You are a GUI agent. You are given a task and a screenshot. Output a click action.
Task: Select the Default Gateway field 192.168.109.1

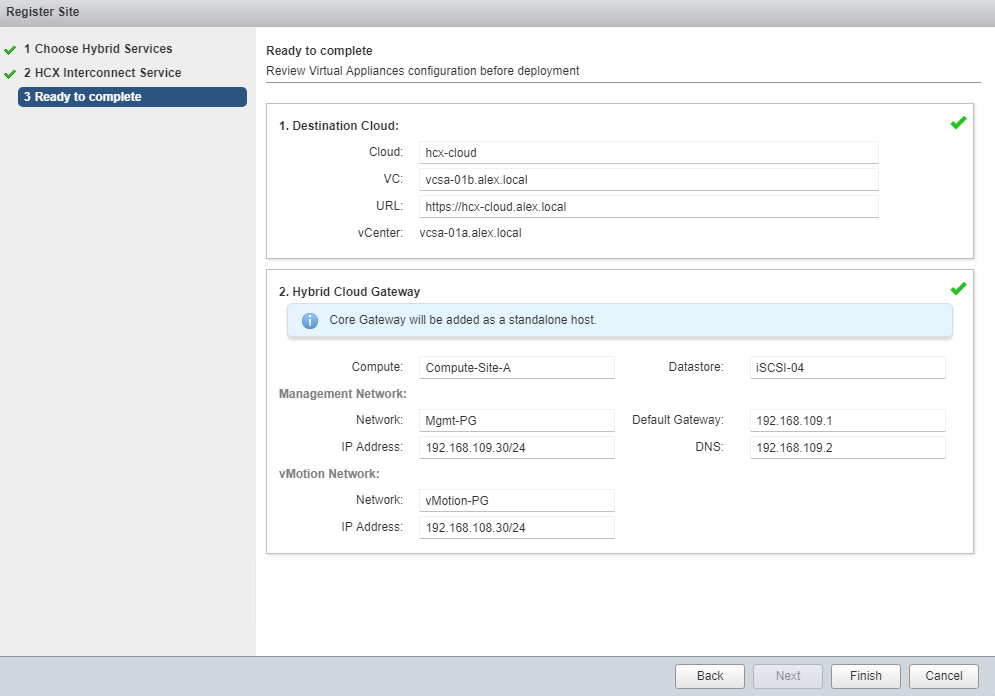[x=847, y=421]
